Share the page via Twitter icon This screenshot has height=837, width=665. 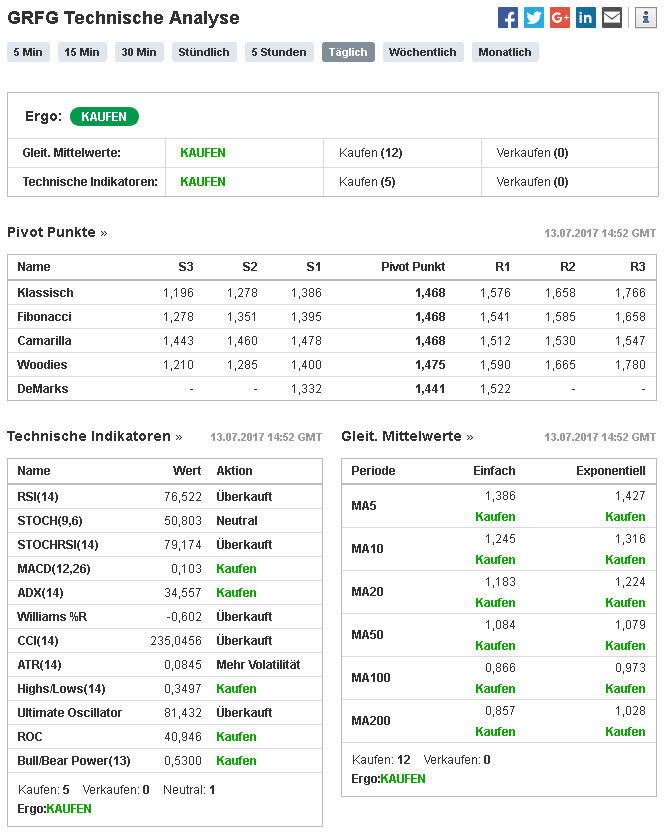coord(534,17)
